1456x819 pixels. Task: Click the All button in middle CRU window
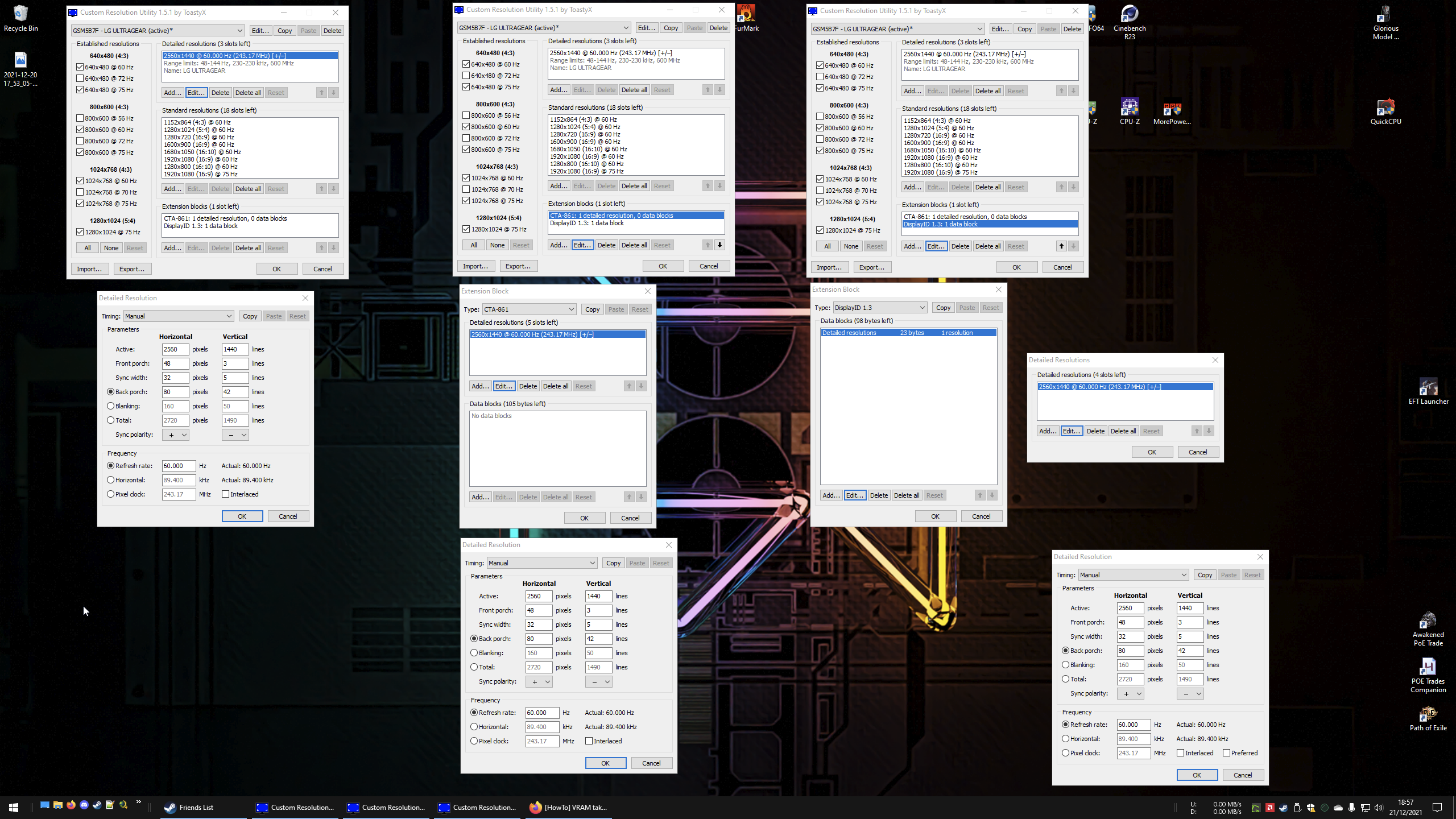(x=474, y=245)
